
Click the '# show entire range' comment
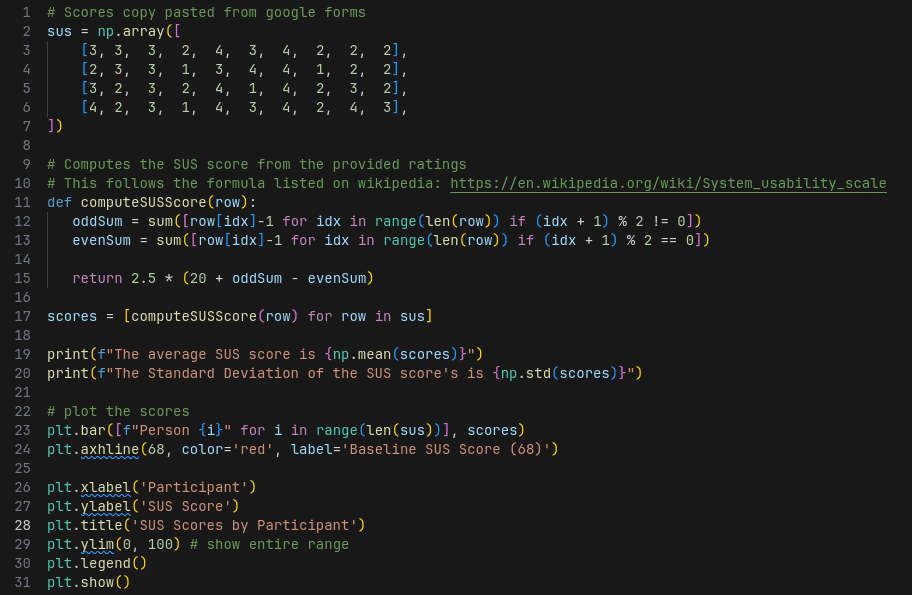pos(269,544)
